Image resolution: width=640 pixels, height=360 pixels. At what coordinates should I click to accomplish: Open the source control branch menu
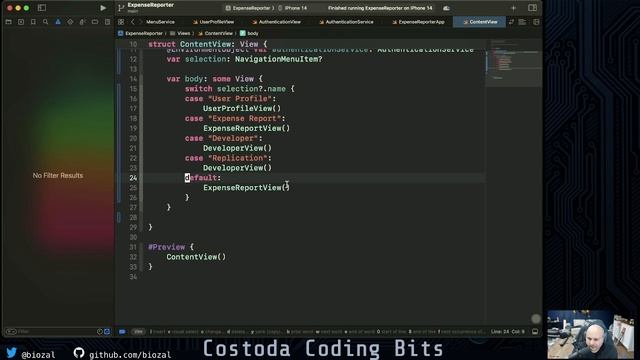(x=121, y=8)
